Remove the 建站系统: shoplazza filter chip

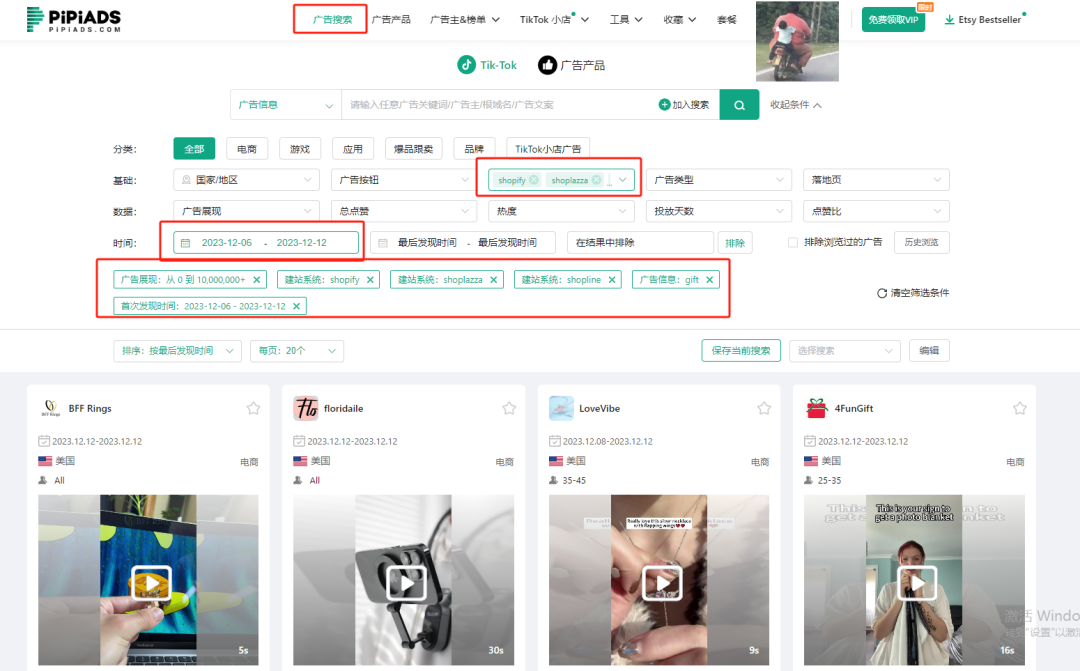(493, 280)
